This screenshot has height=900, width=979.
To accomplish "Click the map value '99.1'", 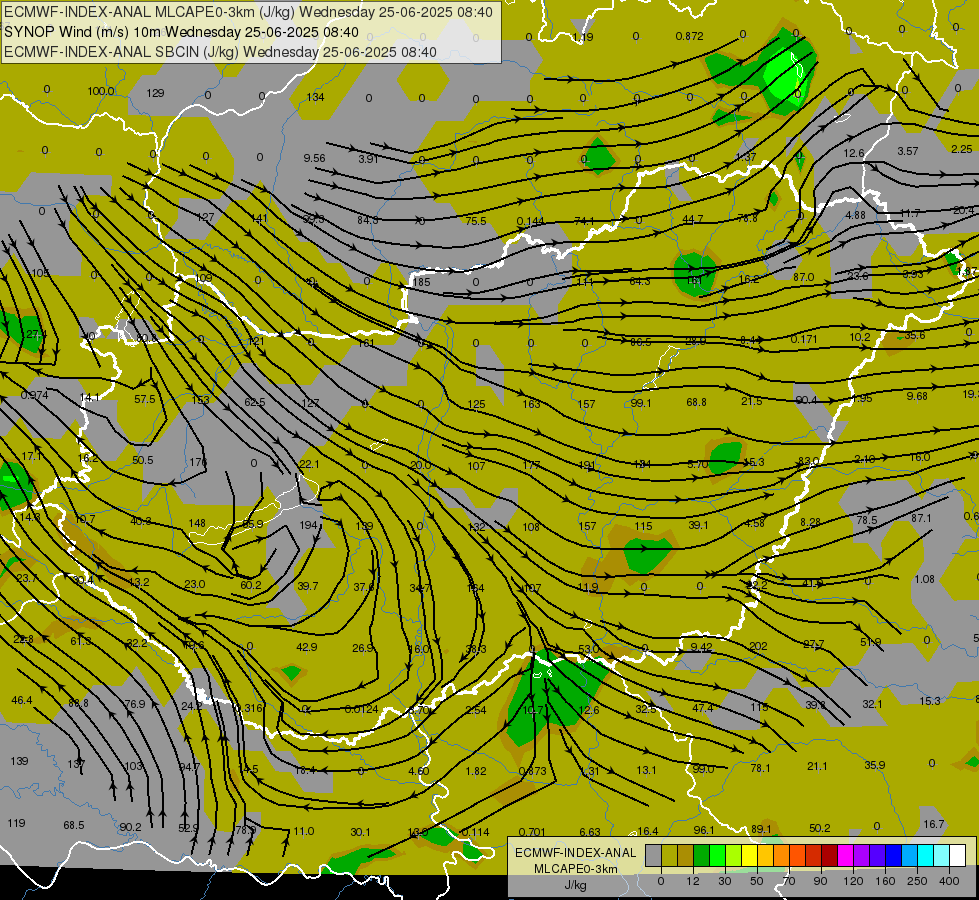I will (x=641, y=403).
